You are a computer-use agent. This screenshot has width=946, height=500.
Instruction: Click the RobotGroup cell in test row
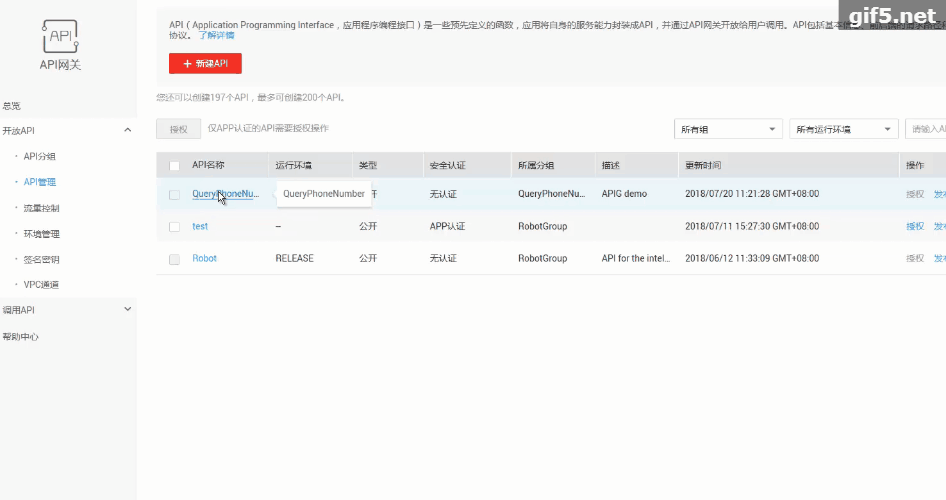coord(542,226)
